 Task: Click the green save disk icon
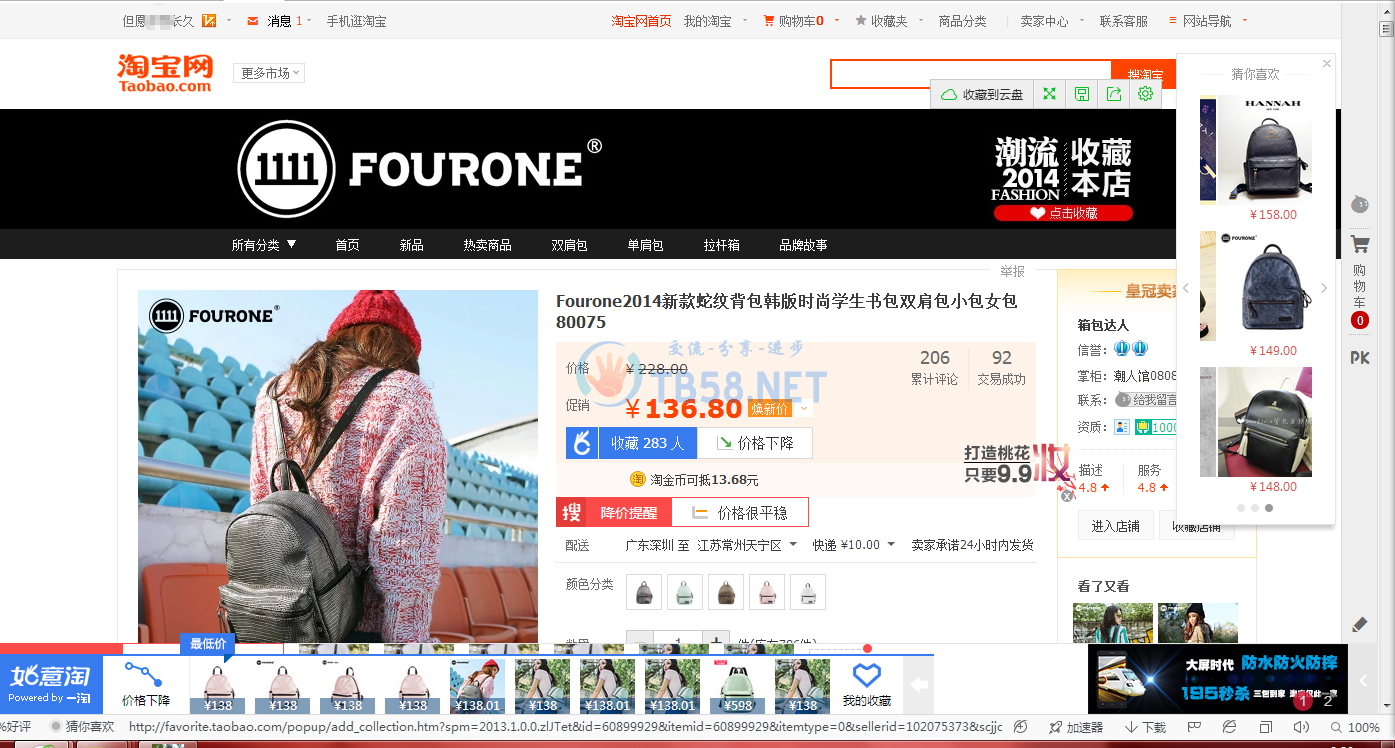pyautogui.click(x=1081, y=94)
